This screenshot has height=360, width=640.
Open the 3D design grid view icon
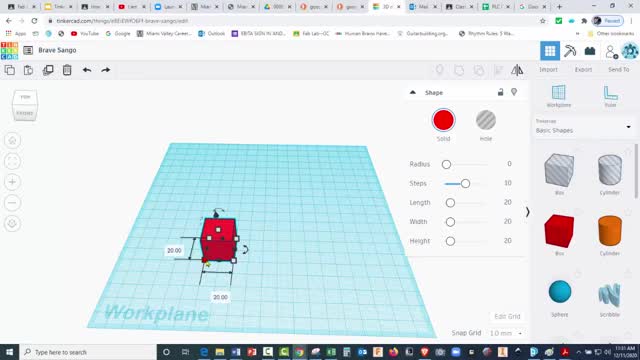coord(550,51)
